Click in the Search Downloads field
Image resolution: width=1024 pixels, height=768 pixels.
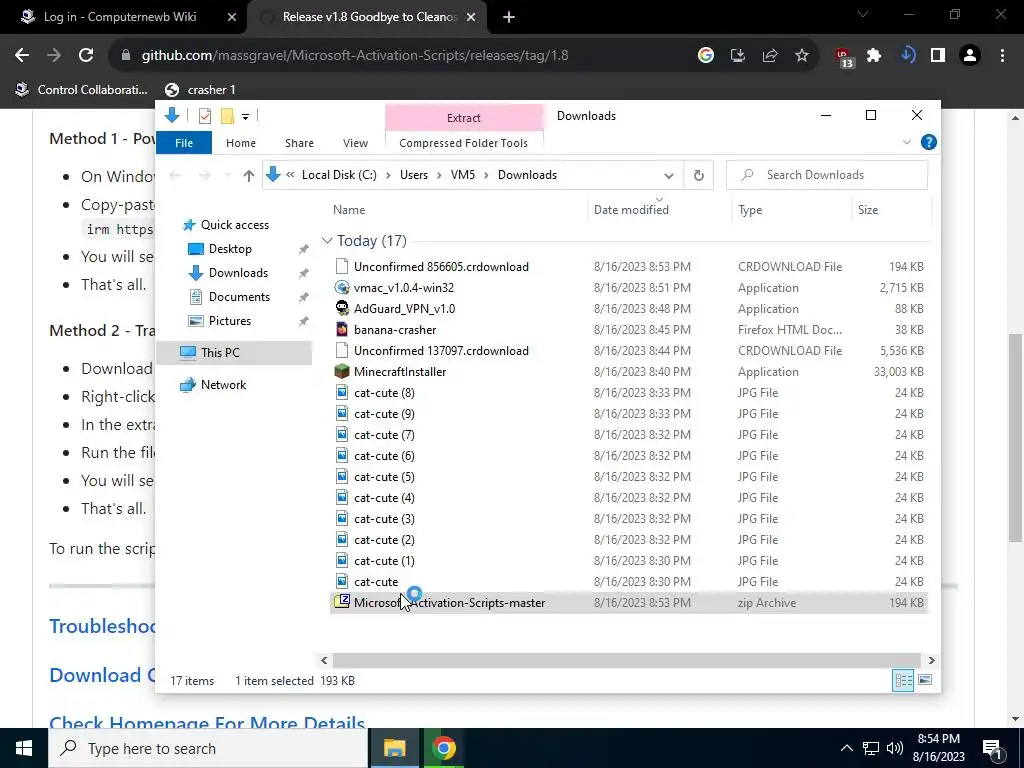tap(827, 175)
